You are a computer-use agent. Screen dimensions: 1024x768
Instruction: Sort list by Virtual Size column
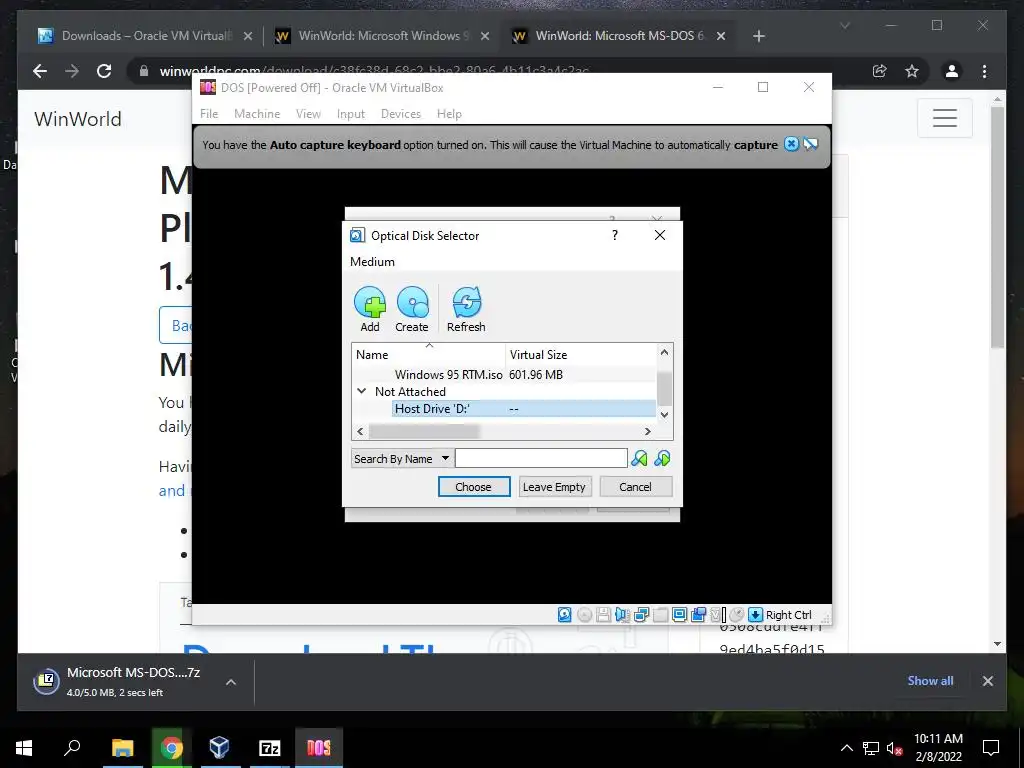point(581,355)
